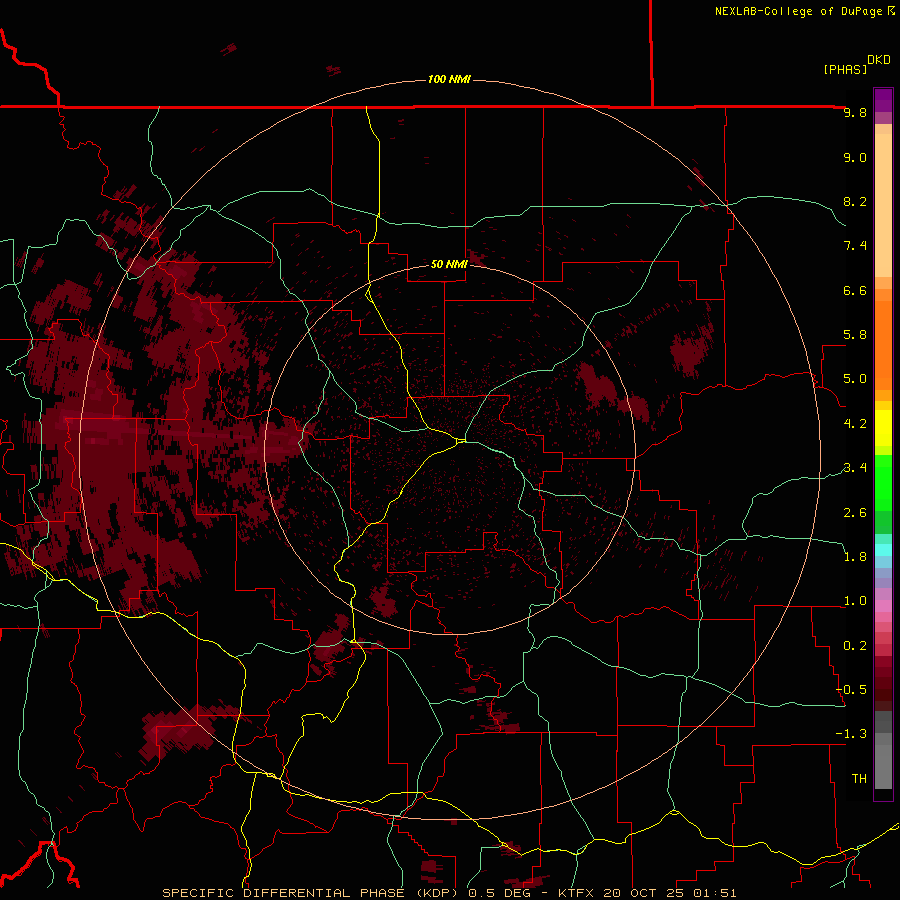Click the 1.8 legend value

[x=855, y=557]
